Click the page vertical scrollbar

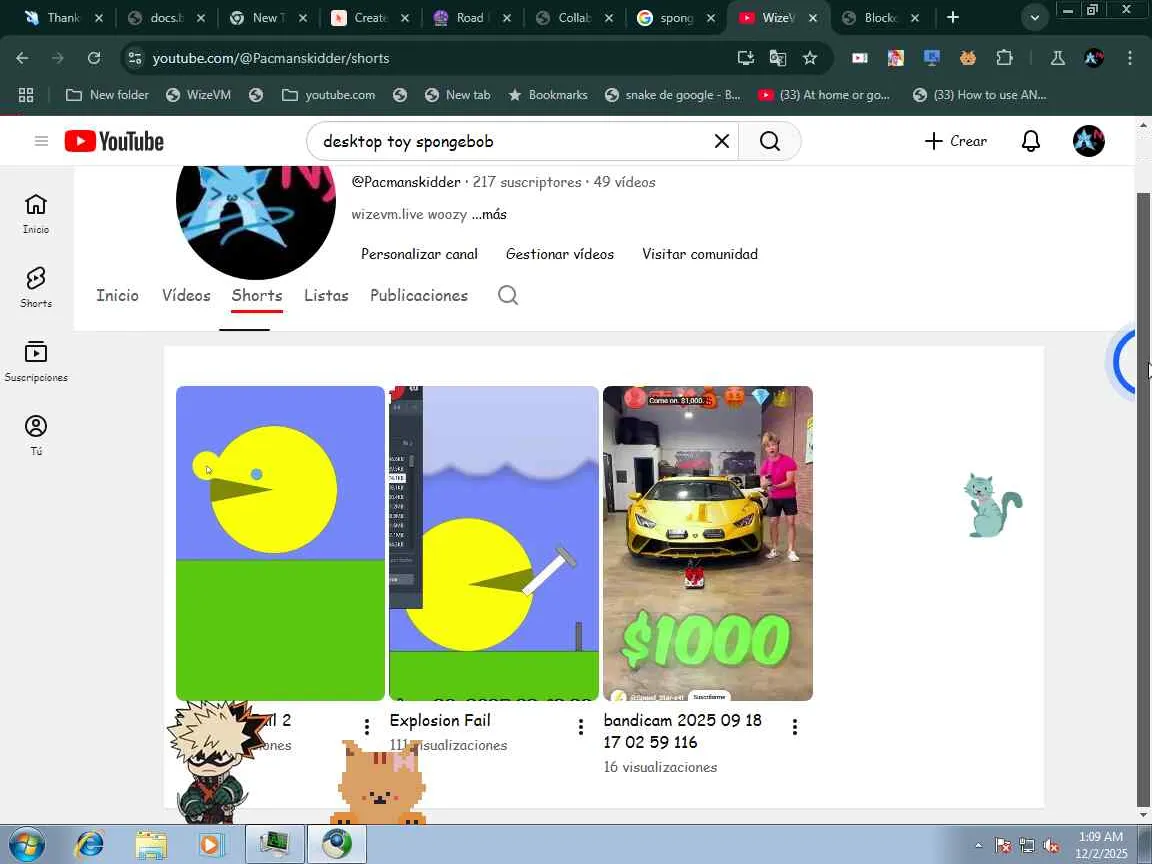click(1142, 500)
